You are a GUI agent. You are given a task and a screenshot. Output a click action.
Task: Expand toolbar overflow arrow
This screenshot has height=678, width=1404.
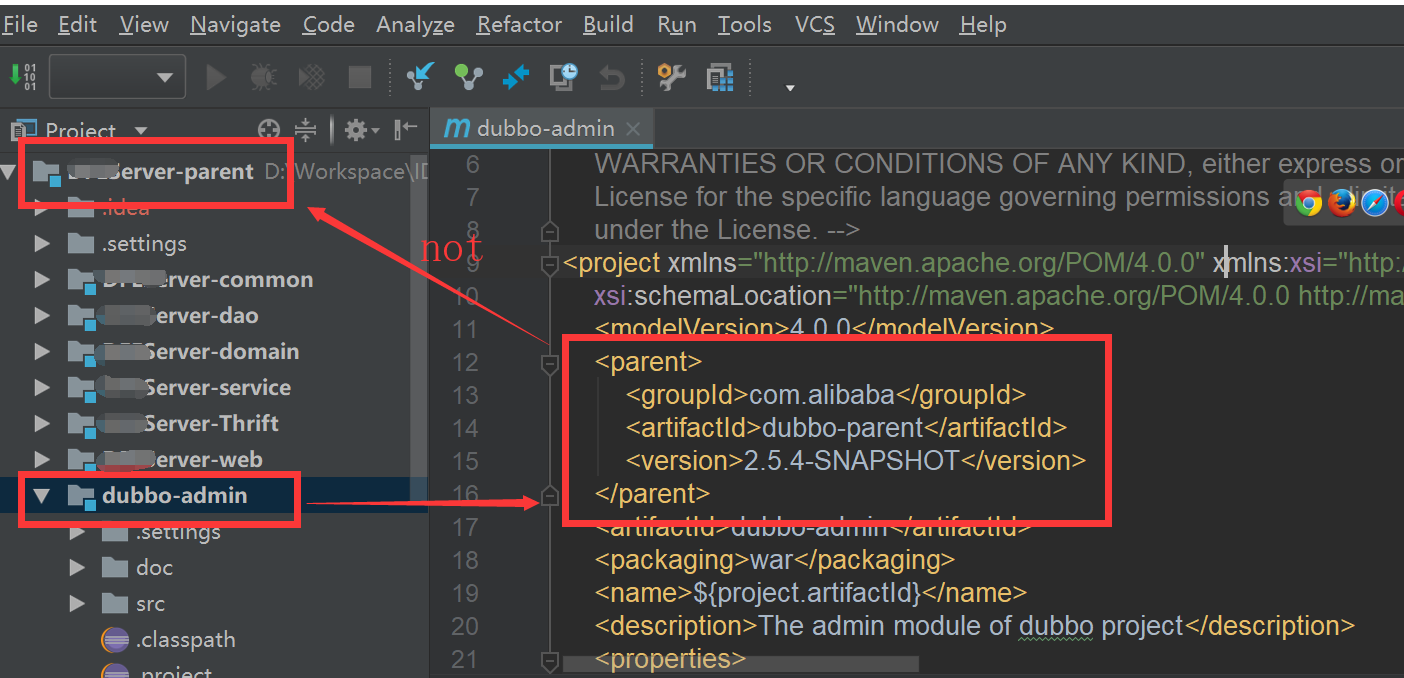[790, 88]
